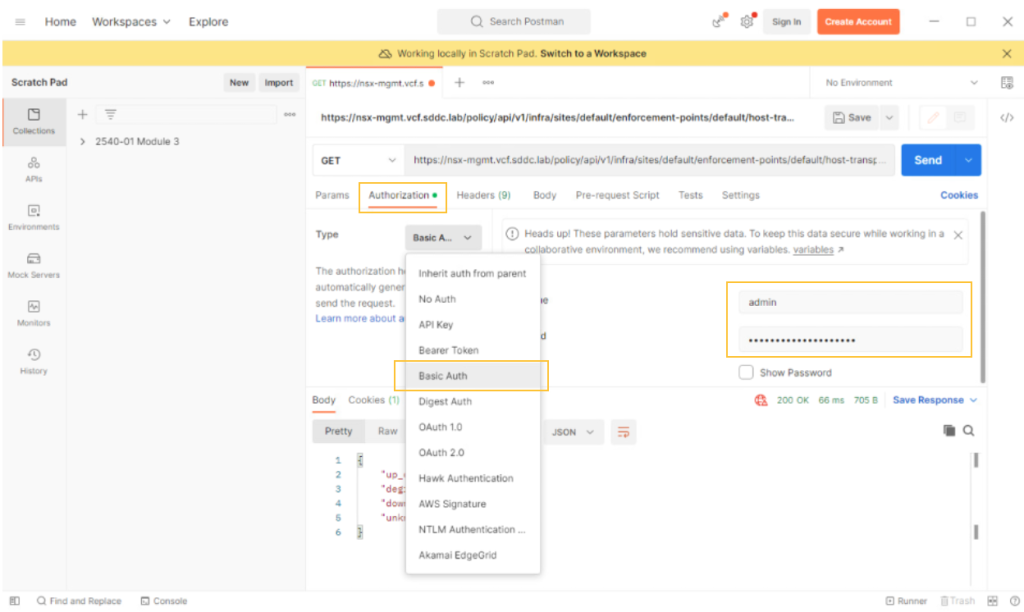
Task: Toggle wrap lines icon in response
Action: (623, 432)
